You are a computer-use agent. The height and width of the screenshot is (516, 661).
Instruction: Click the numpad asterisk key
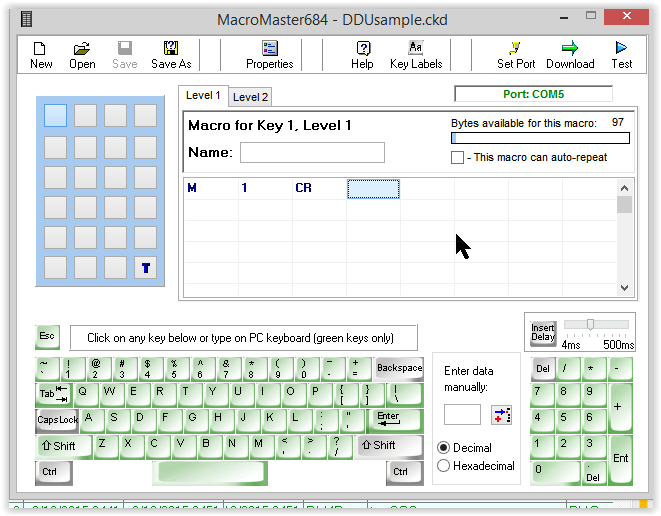[x=594, y=369]
